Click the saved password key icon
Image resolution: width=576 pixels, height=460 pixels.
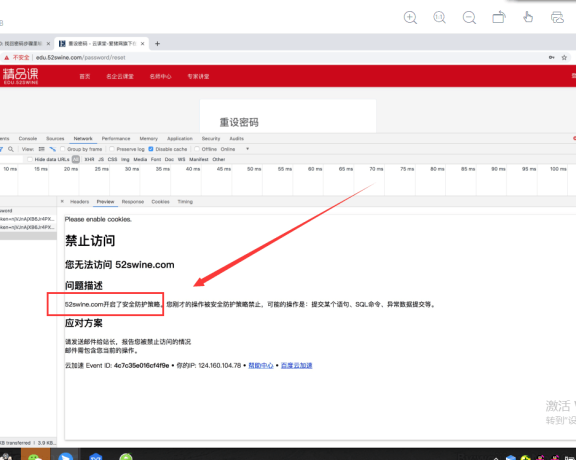click(552, 58)
